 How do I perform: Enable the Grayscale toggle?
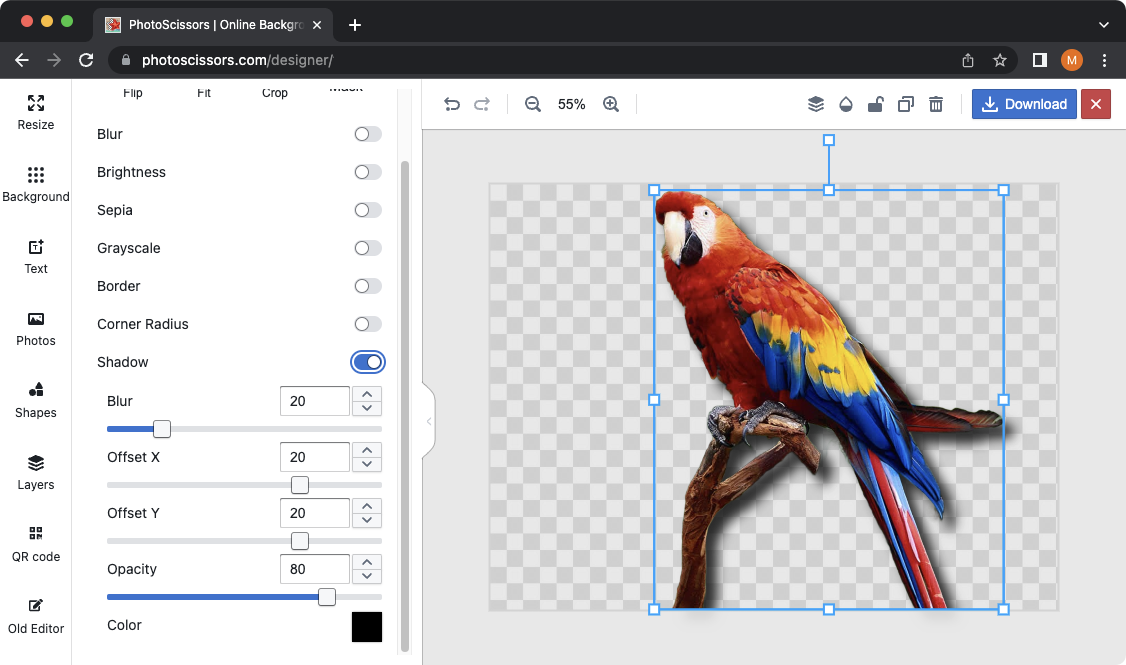368,248
